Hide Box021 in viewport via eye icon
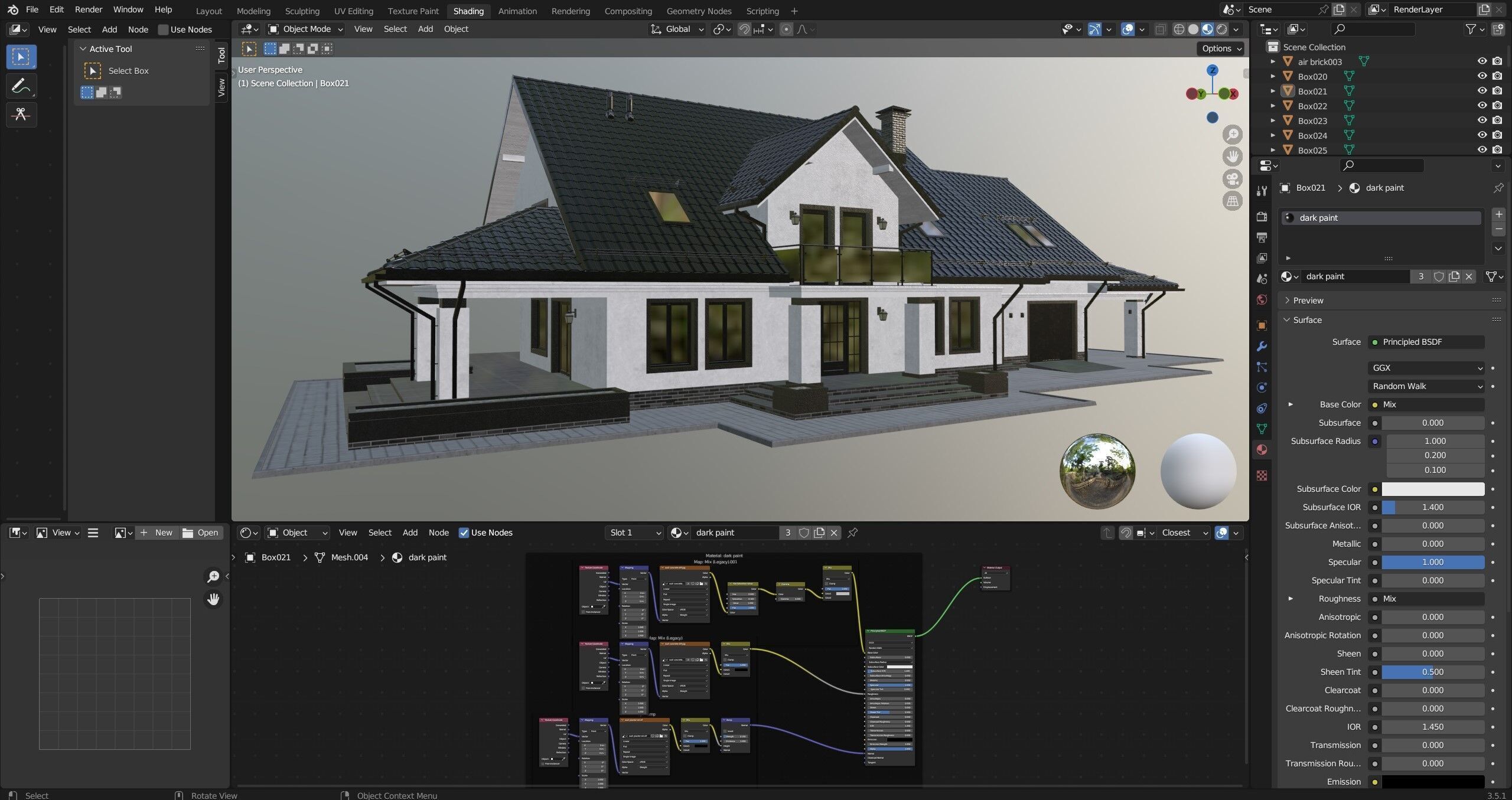Viewport: 1512px width, 800px height. click(x=1482, y=91)
